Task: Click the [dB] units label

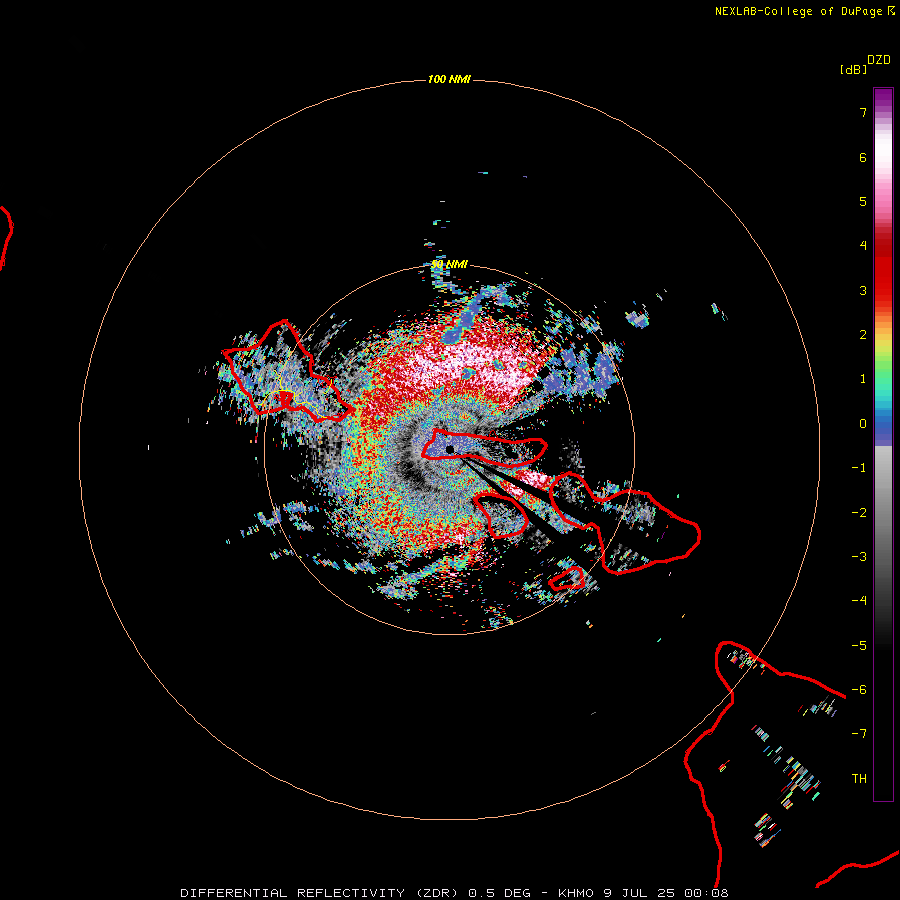Action: pyautogui.click(x=854, y=69)
